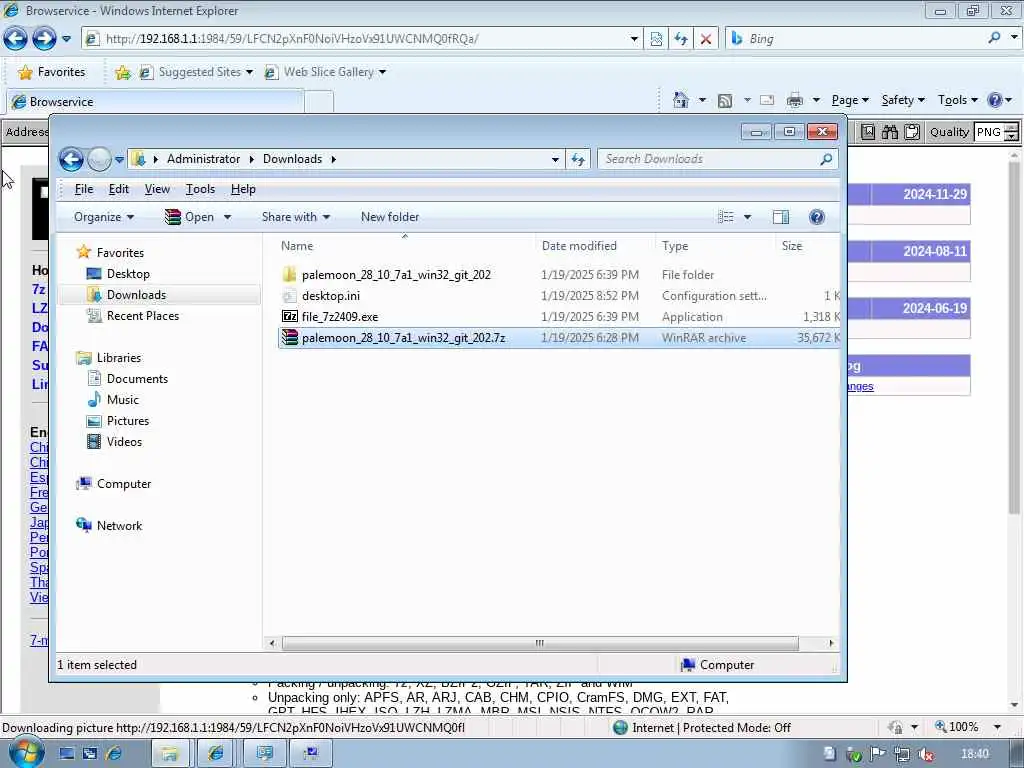Open the File menu in Explorer

(x=84, y=189)
